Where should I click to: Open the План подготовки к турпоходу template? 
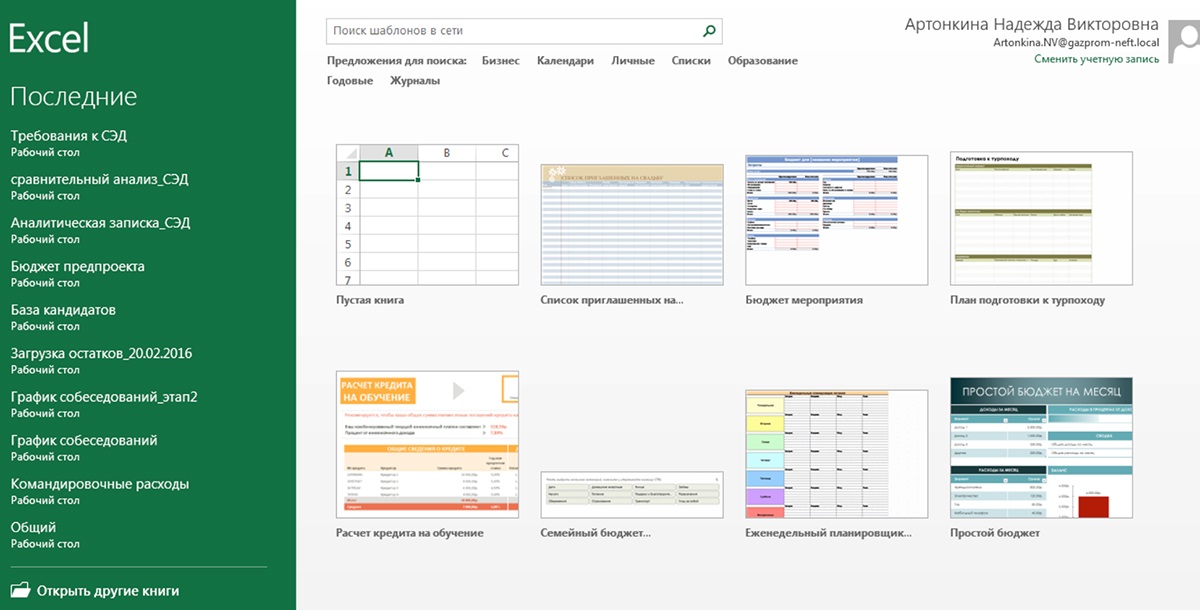[1041, 220]
